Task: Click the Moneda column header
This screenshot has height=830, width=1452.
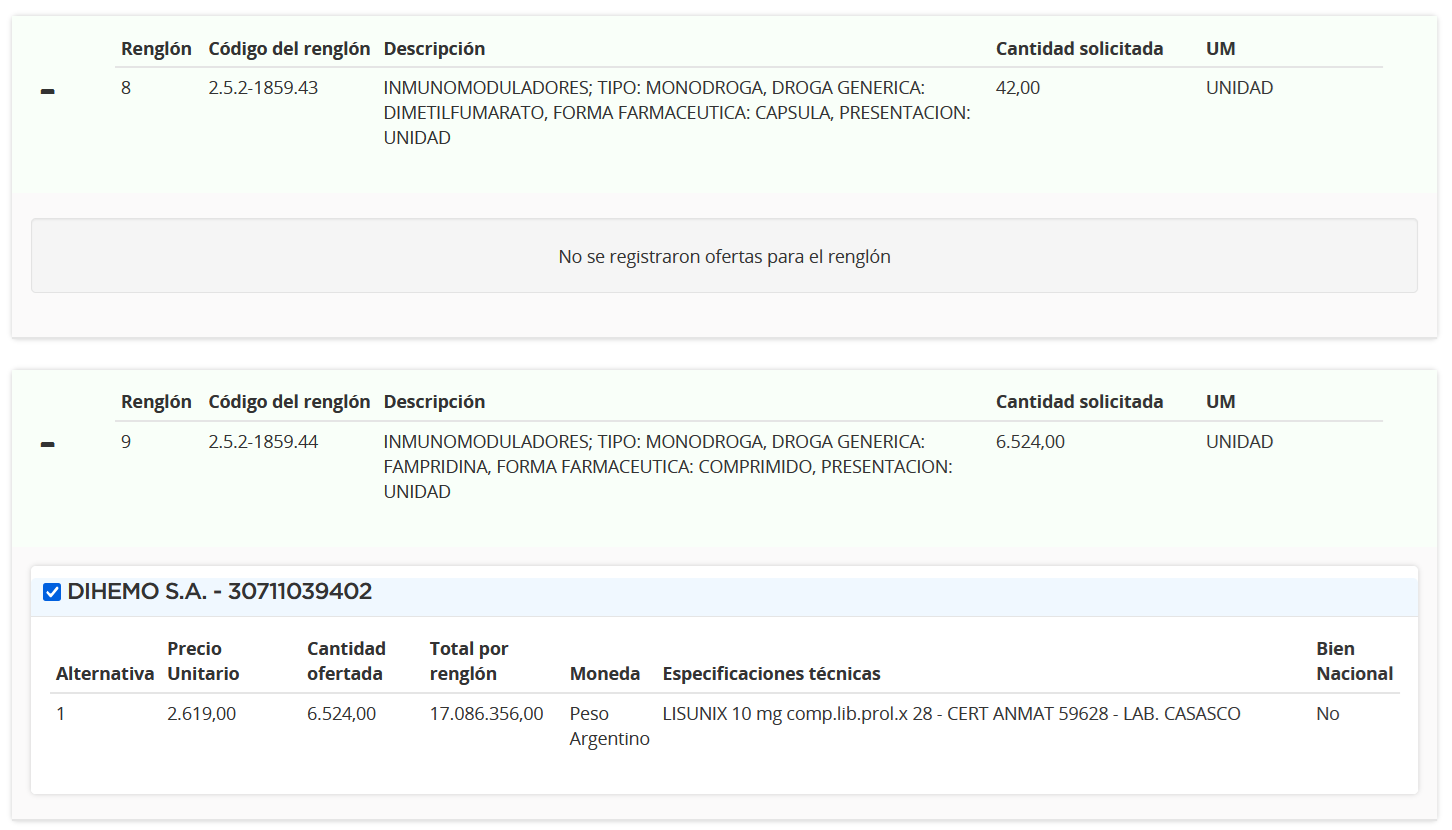Action: 605,674
